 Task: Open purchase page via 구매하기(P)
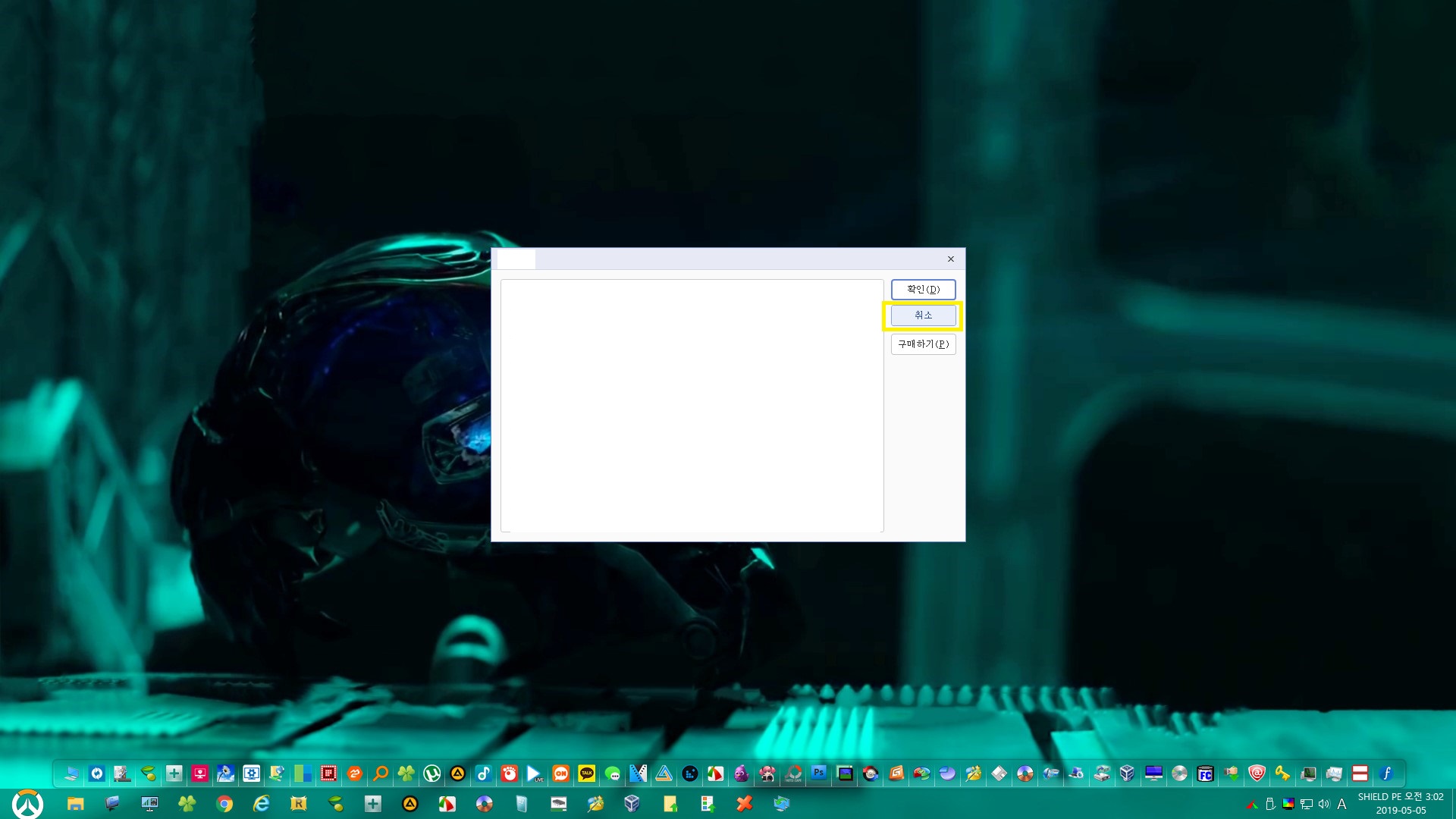pyautogui.click(x=923, y=344)
